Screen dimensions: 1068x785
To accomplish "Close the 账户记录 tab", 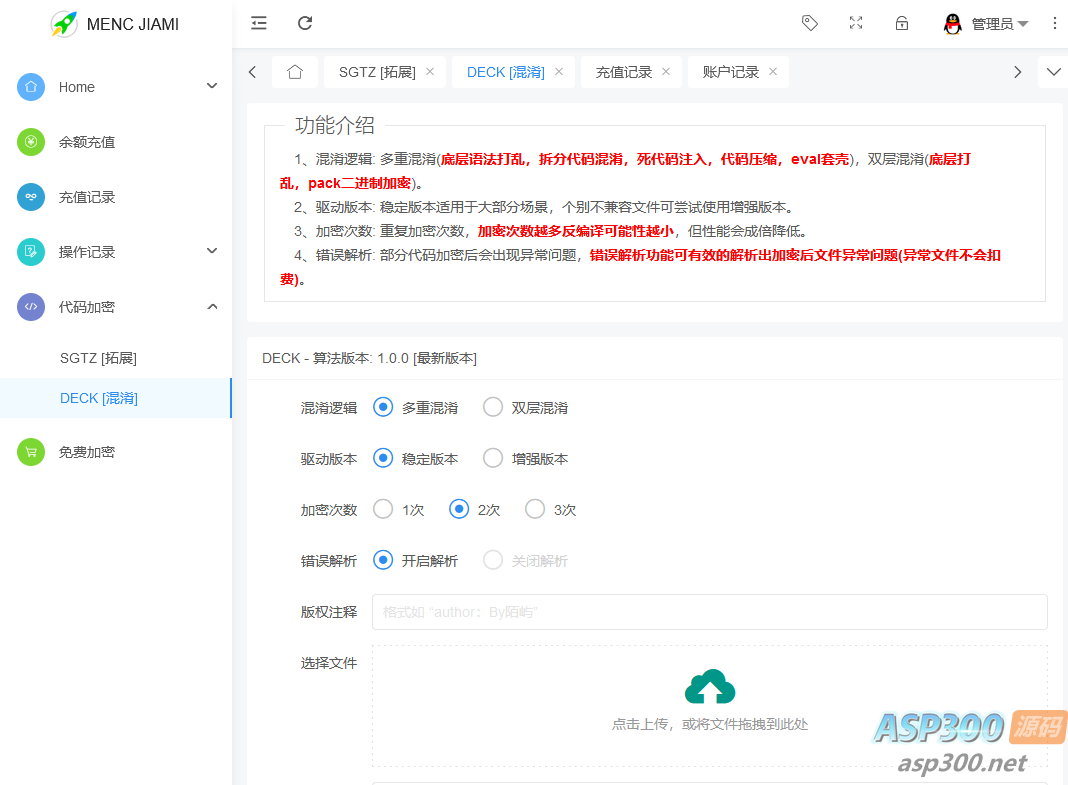I will pyautogui.click(x=773, y=71).
